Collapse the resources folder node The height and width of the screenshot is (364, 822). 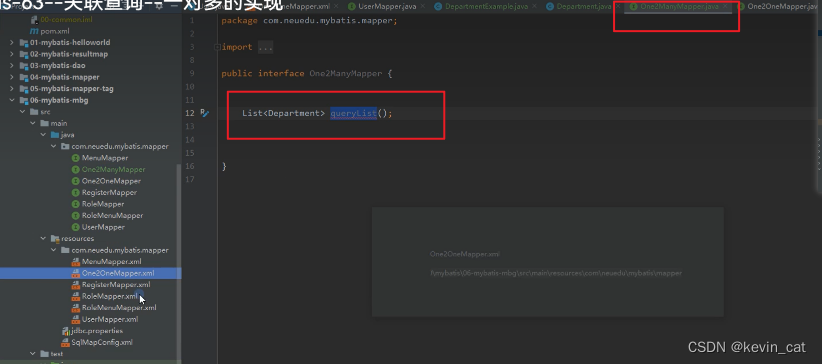click(43, 239)
